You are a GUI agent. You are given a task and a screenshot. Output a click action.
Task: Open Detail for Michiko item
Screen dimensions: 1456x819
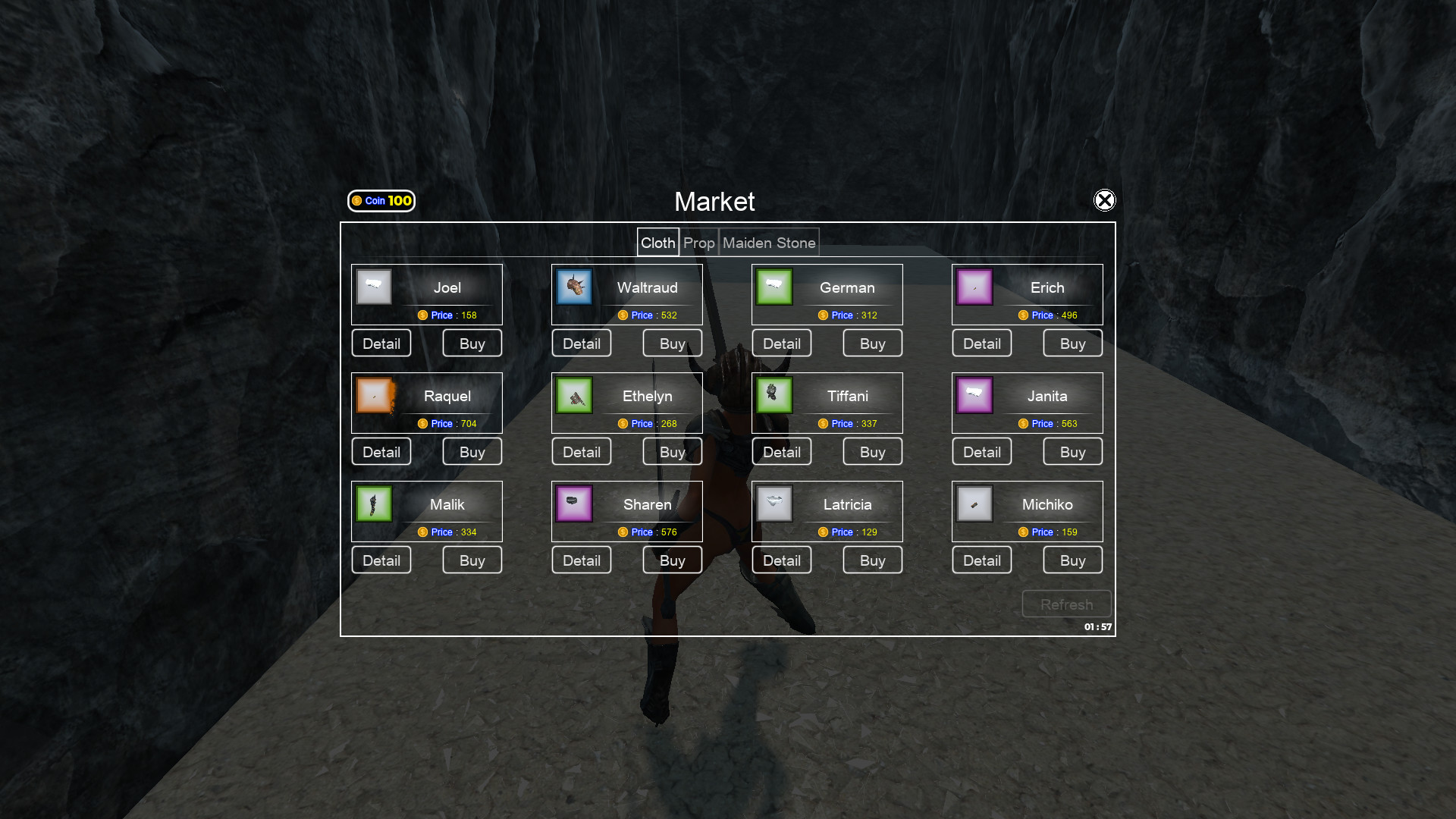pos(981,560)
